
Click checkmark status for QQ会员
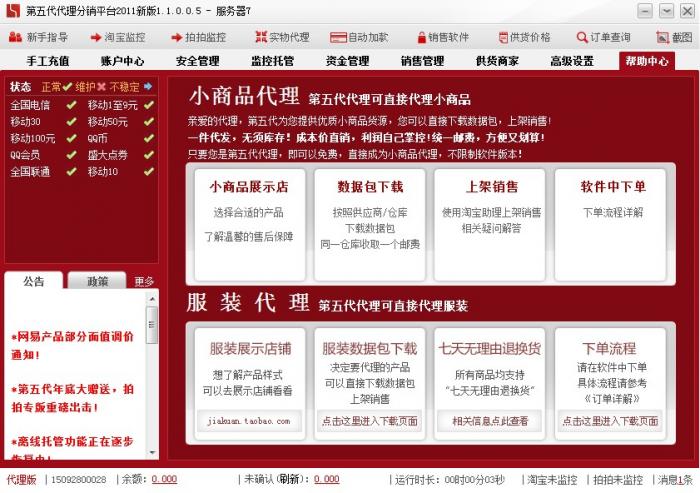(71, 155)
